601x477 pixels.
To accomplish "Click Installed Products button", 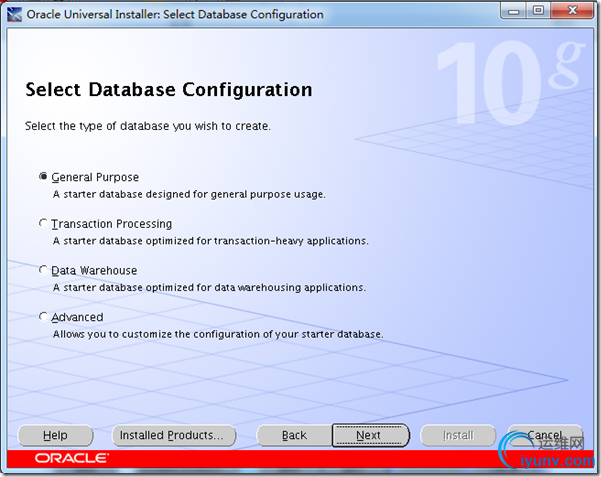I will [174, 435].
